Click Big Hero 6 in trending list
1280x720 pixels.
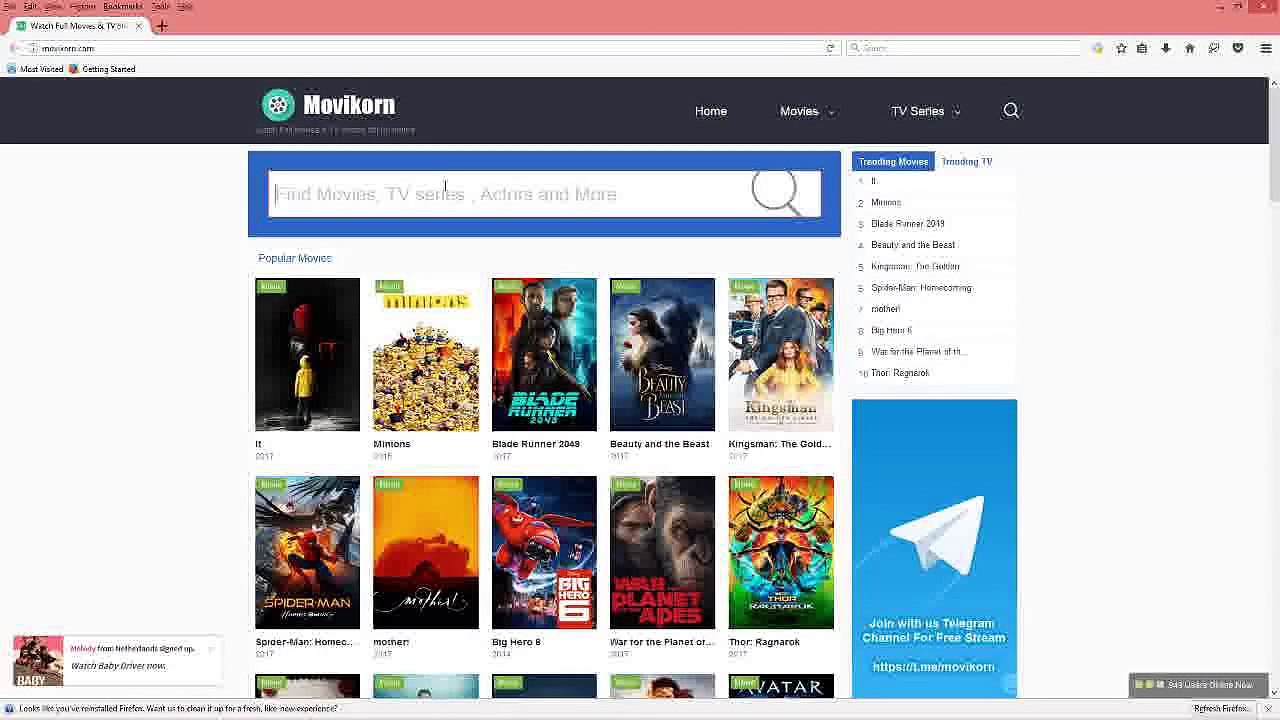[891, 330]
